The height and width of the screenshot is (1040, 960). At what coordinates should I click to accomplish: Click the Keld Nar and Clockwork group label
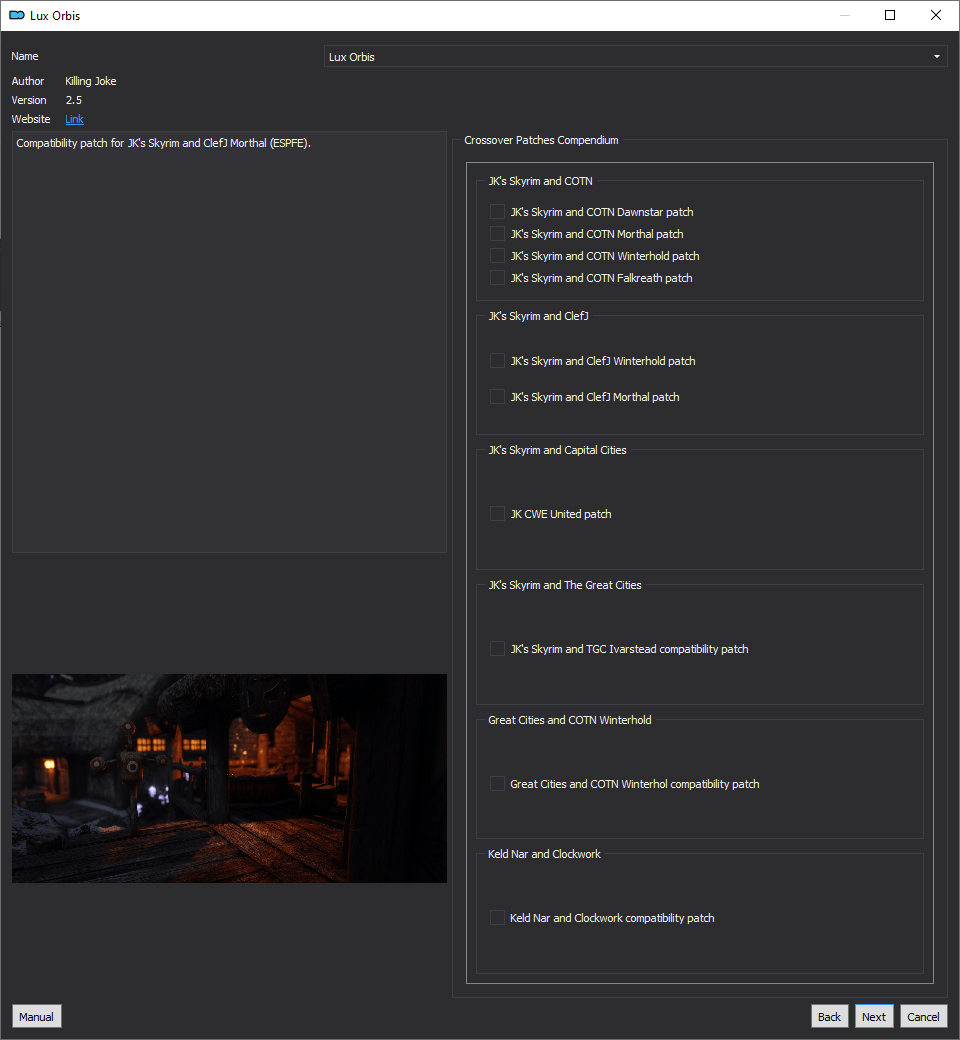pyautogui.click(x=544, y=854)
